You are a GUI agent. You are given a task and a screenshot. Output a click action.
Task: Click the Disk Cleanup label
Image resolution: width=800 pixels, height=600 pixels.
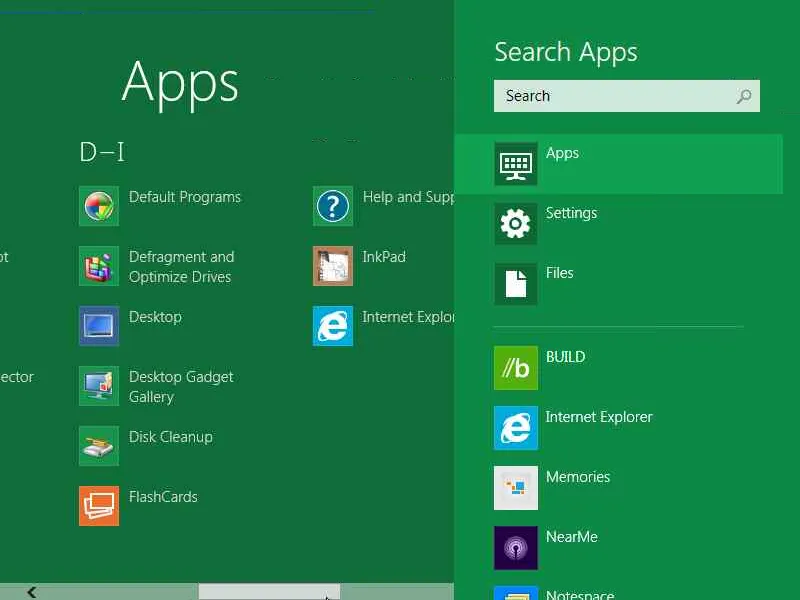(171, 437)
